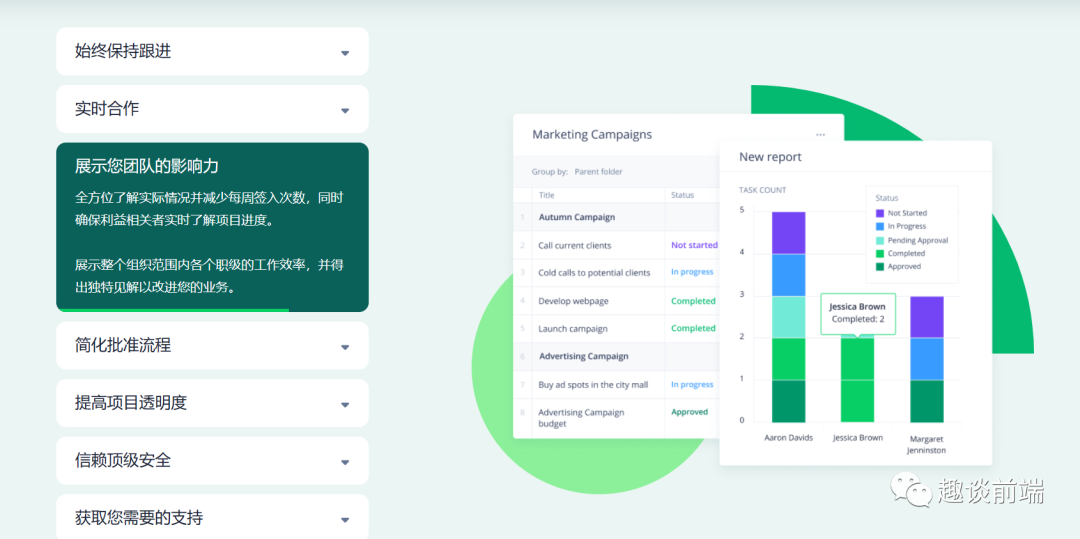The width and height of the screenshot is (1080, 539).
Task: Expand the 简化批准流程 accordion arrow
Action: (345, 348)
